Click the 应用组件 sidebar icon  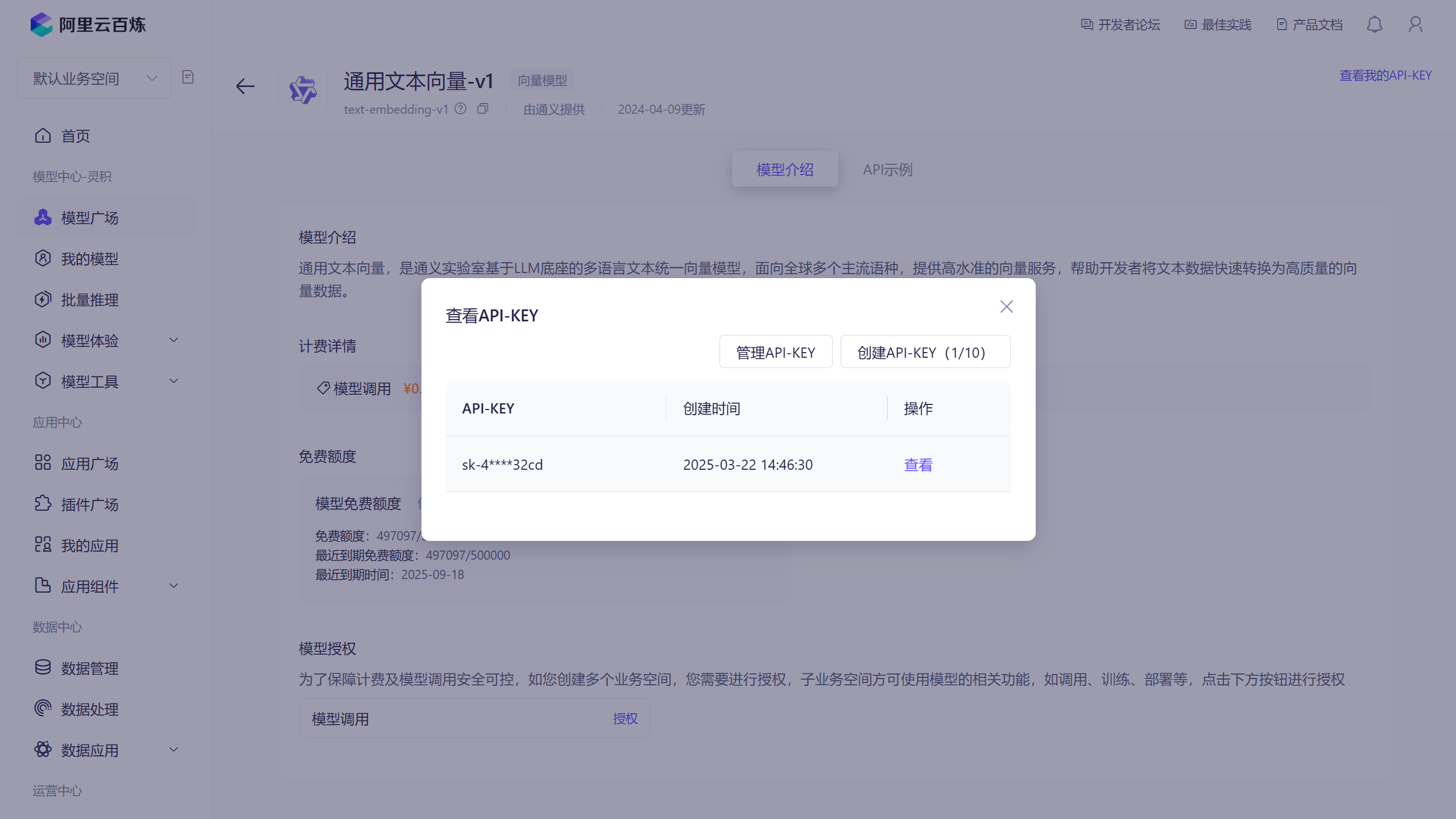pos(43,586)
